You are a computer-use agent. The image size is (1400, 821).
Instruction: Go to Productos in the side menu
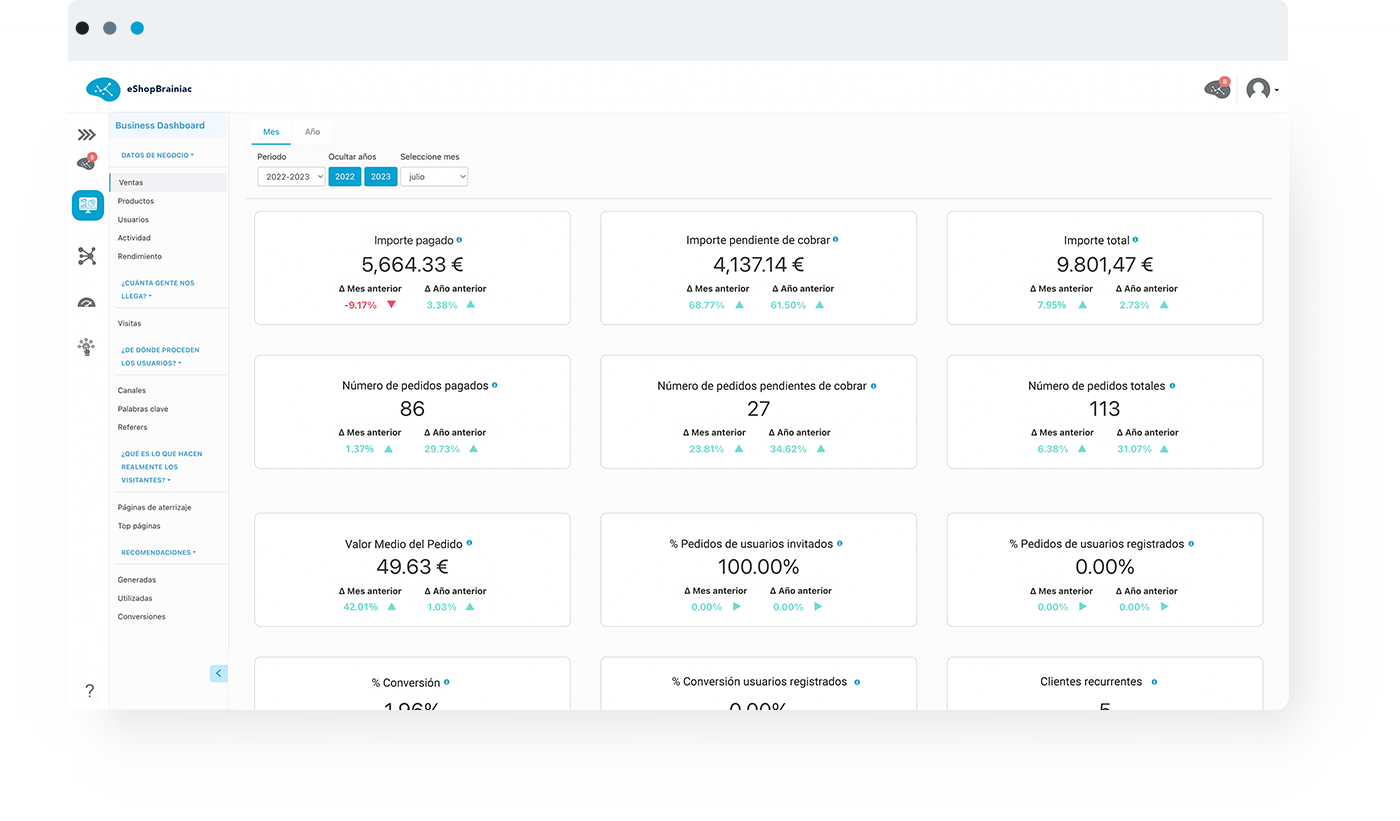[x=136, y=201]
